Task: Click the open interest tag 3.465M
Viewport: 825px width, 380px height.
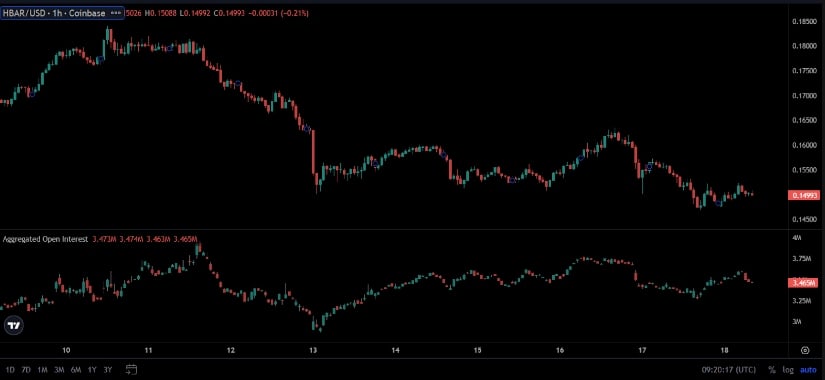Action: [803, 283]
